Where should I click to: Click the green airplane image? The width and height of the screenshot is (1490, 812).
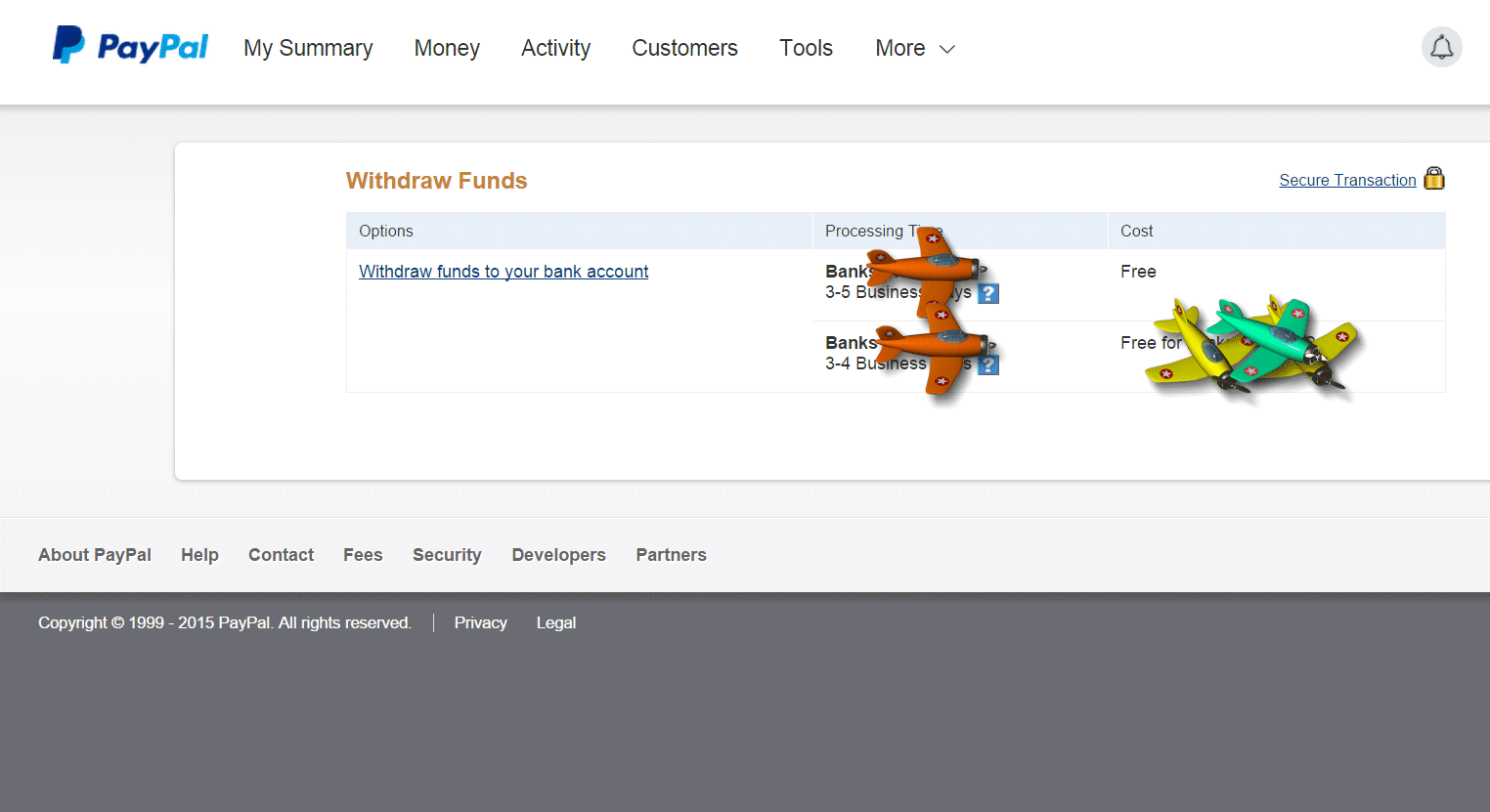(1271, 337)
